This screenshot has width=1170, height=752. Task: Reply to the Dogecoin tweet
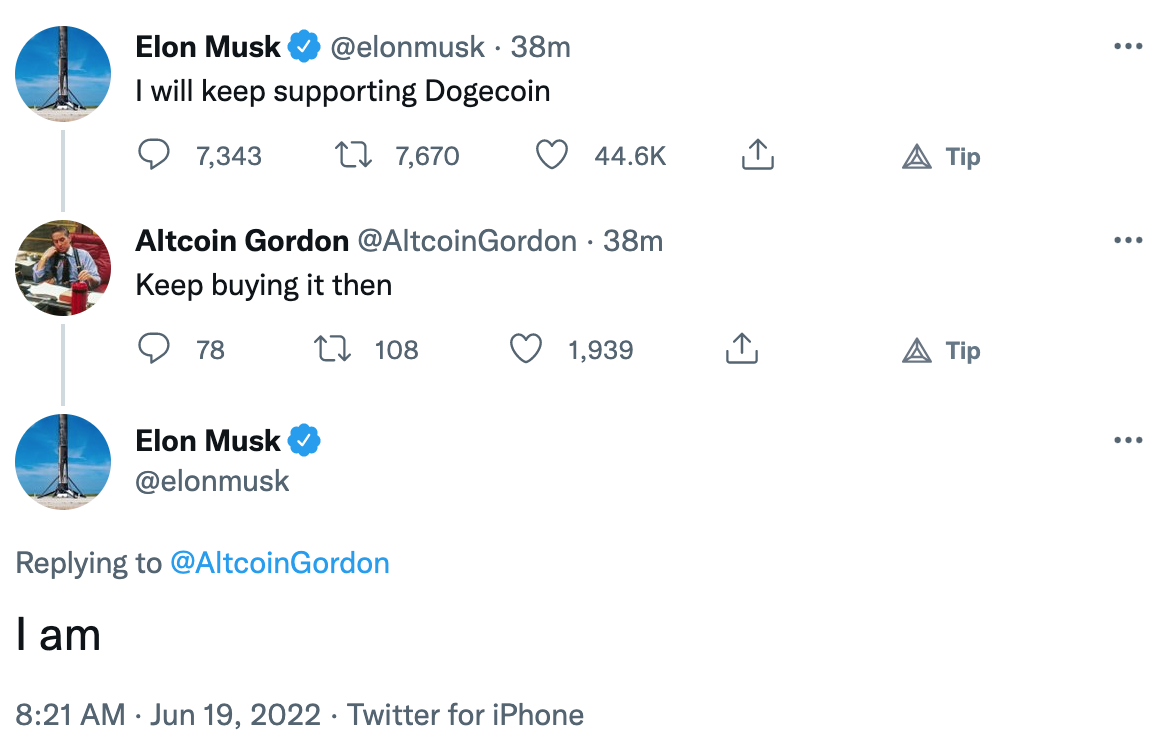[x=153, y=156]
